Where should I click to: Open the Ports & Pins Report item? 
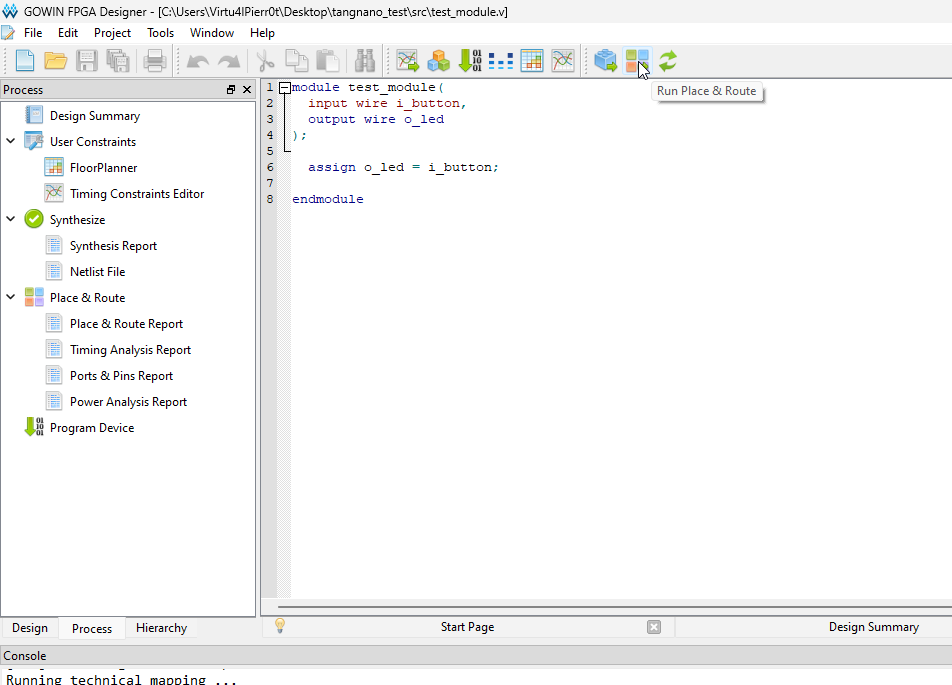click(x=121, y=376)
